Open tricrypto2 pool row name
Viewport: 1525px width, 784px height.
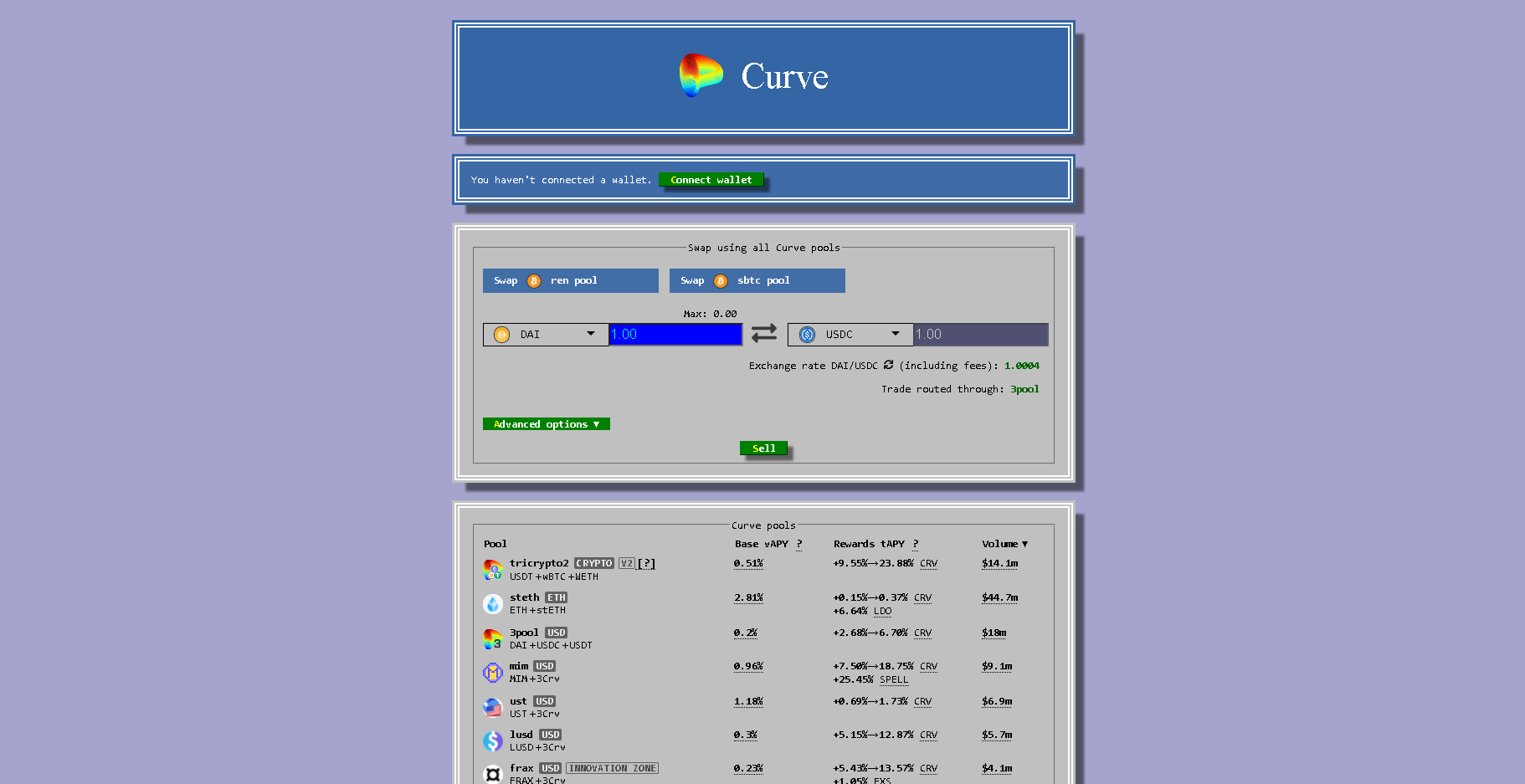pyautogui.click(x=539, y=563)
